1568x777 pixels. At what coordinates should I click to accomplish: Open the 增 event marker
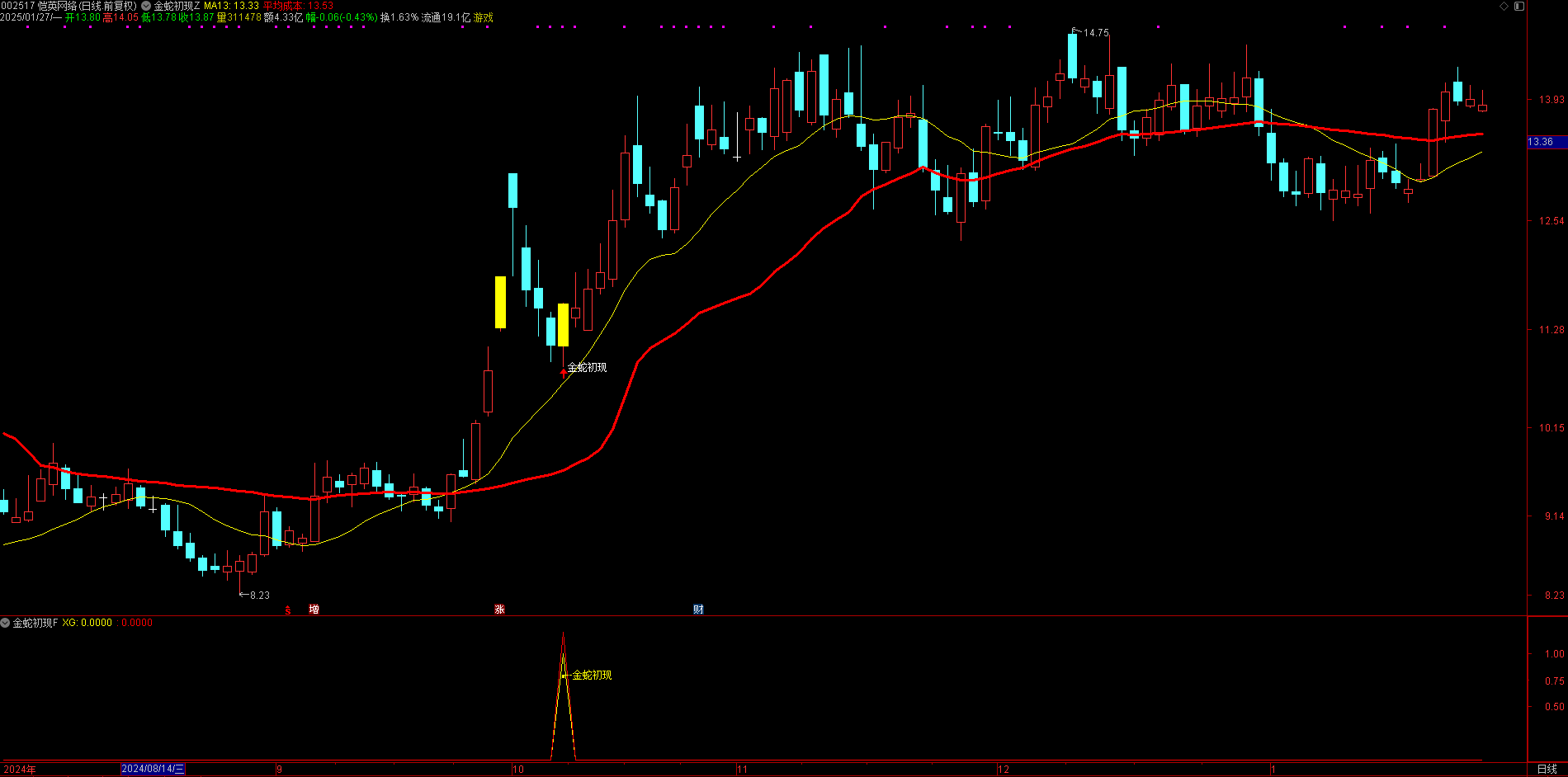pos(314,610)
